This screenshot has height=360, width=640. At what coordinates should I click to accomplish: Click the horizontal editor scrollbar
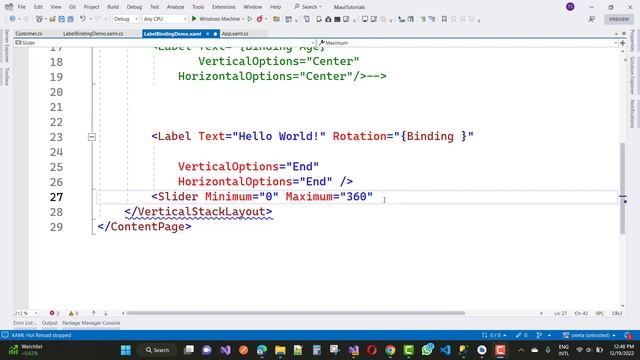296,313
